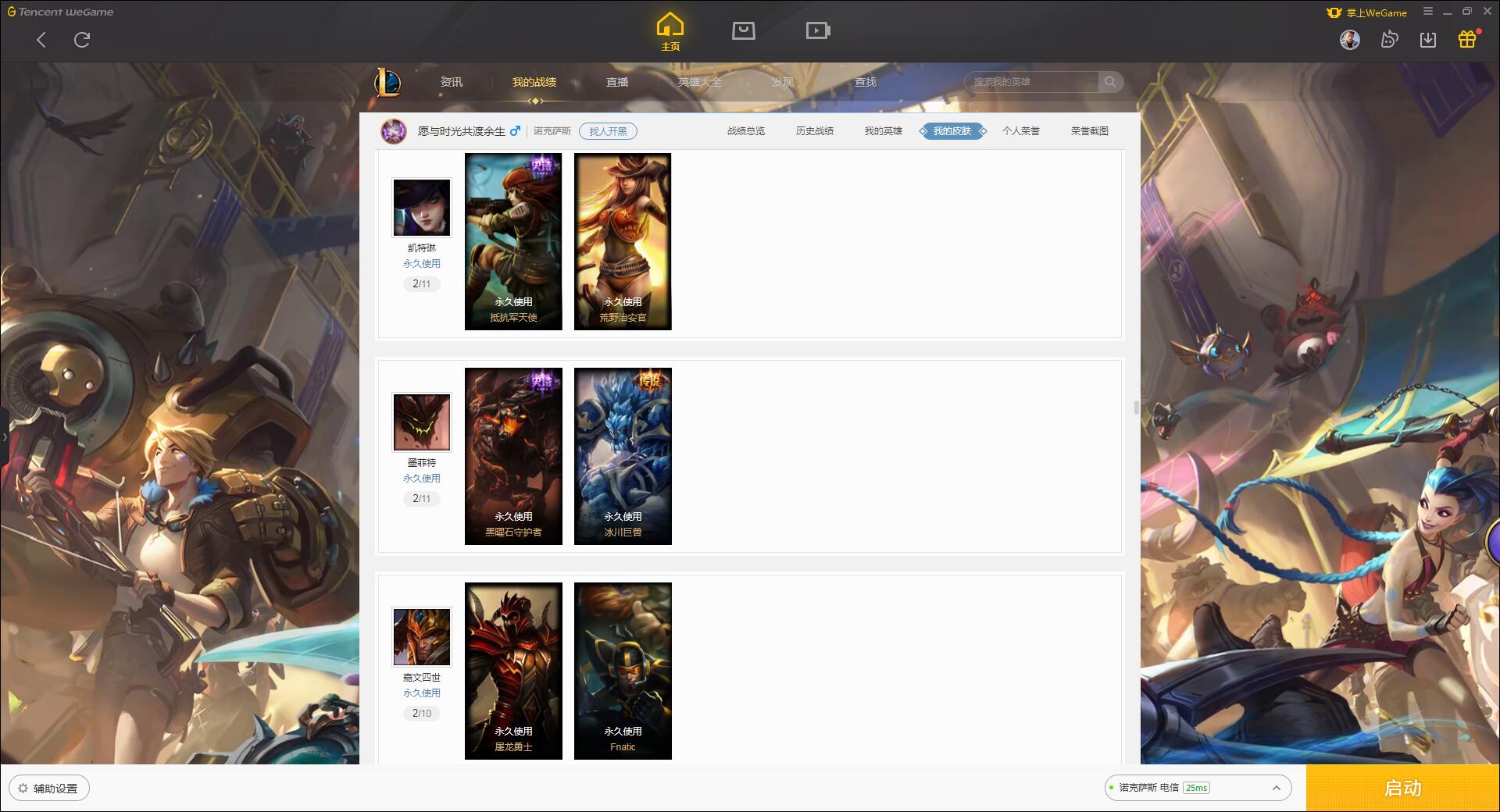1500x812 pixels.
Task: Switch to the 我的战绩 tab
Action: (x=534, y=82)
